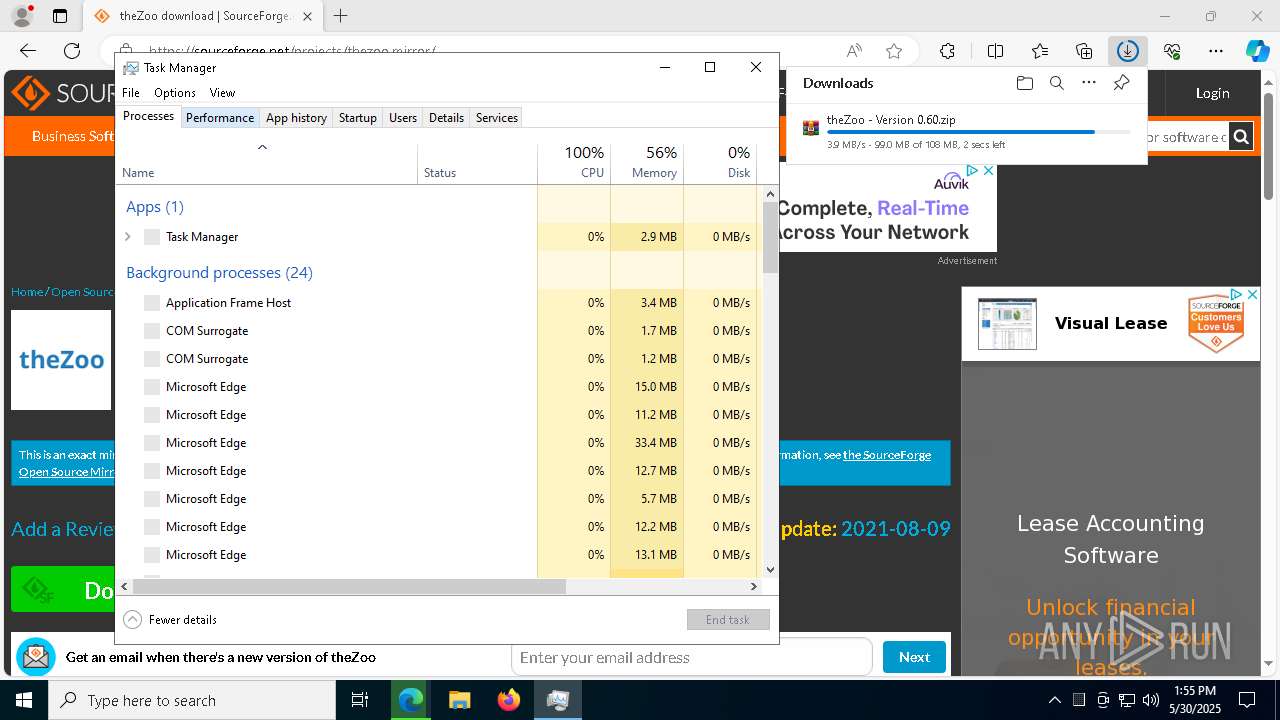Switch to the Startup tab

pos(357,118)
